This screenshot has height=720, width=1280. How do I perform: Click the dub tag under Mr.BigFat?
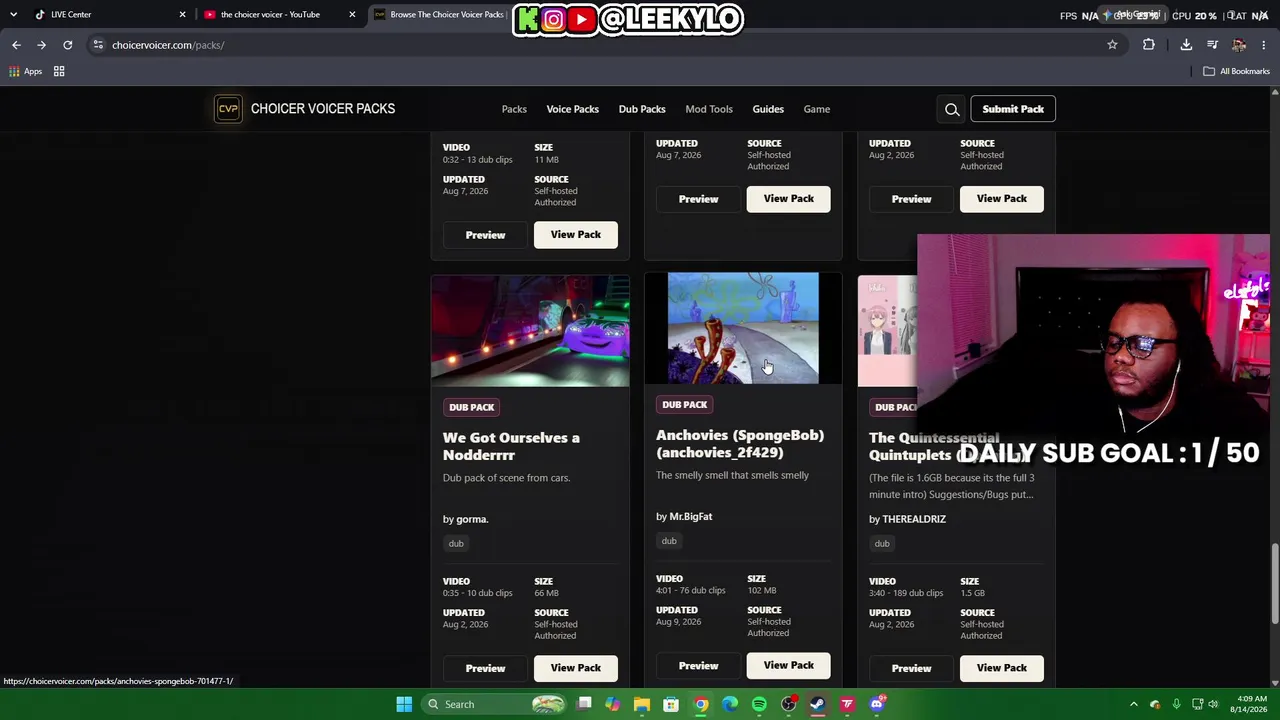pyautogui.click(x=669, y=542)
